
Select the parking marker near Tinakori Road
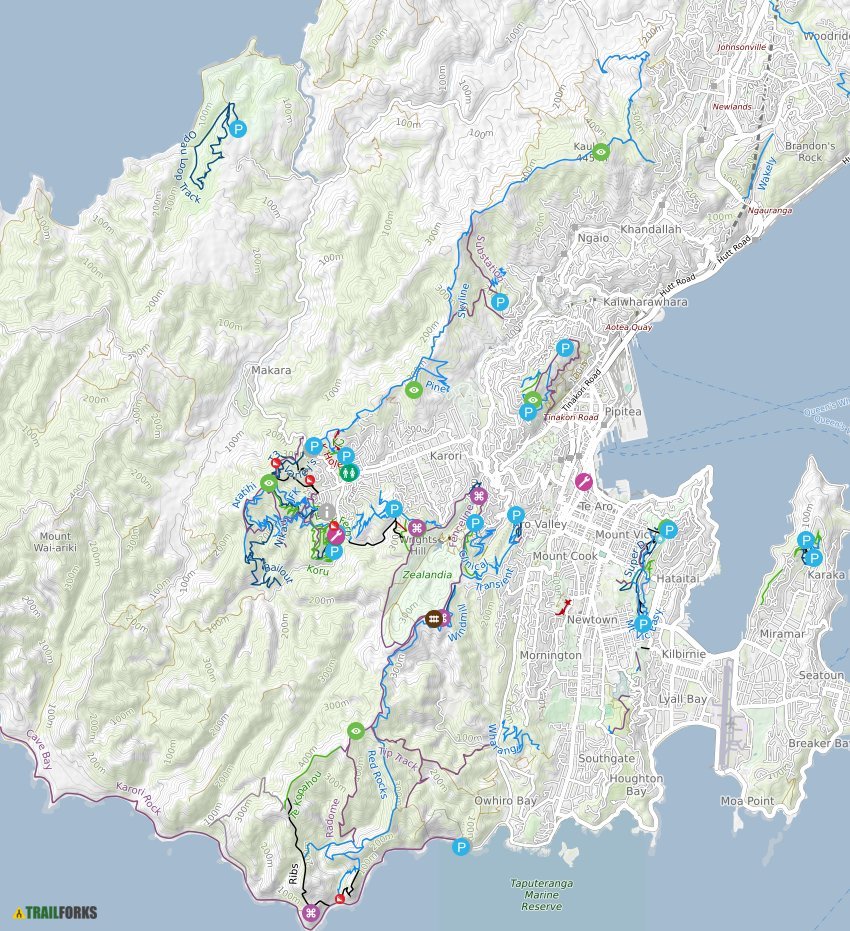click(527, 410)
